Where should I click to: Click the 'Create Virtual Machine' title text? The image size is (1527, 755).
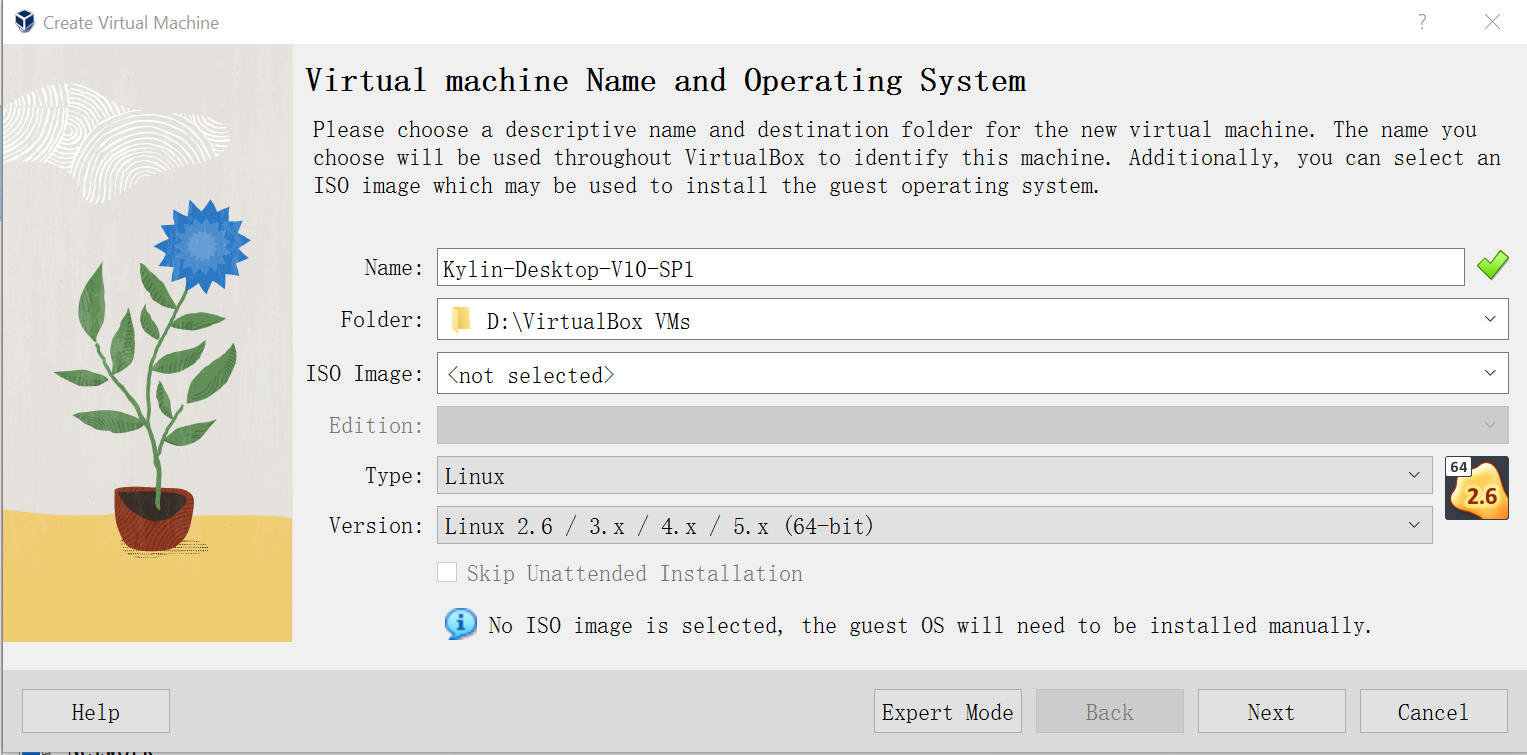(131, 22)
